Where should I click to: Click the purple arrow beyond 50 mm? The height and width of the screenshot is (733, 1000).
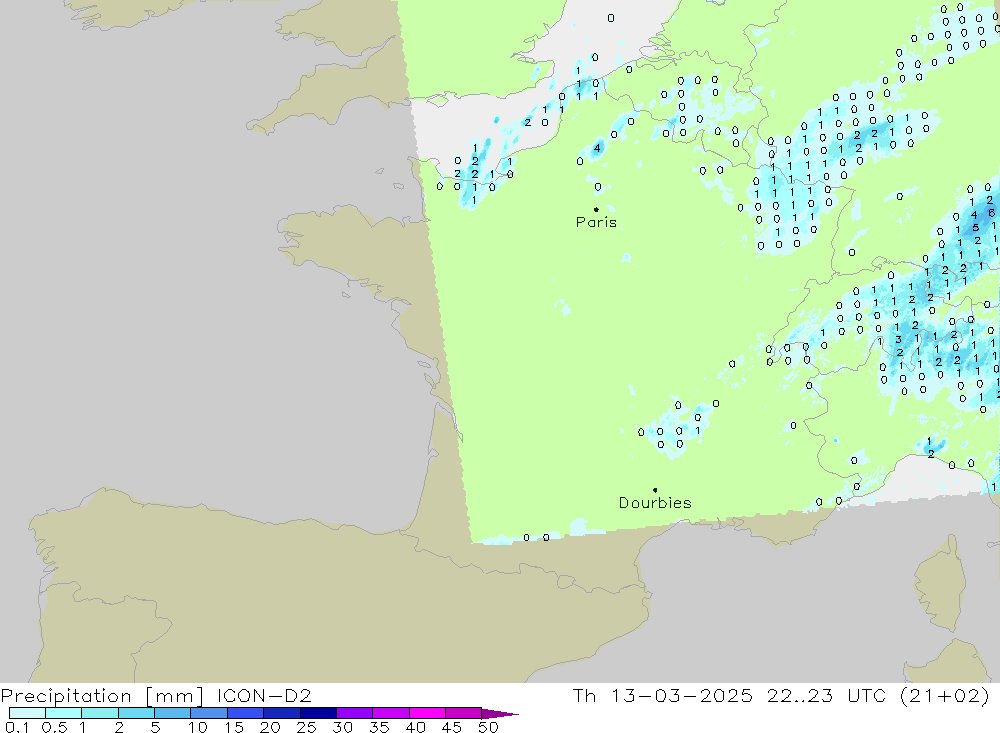[500, 713]
